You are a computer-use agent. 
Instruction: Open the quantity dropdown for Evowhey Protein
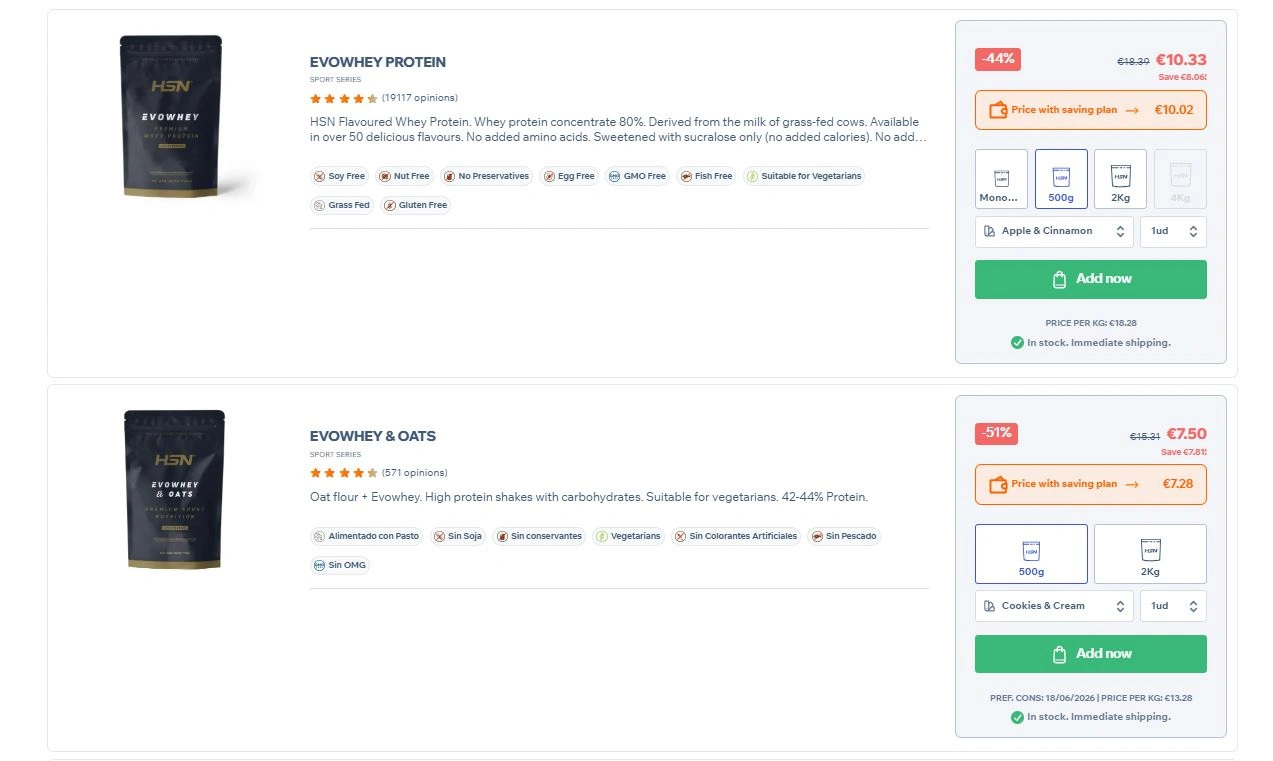[x=1173, y=231]
